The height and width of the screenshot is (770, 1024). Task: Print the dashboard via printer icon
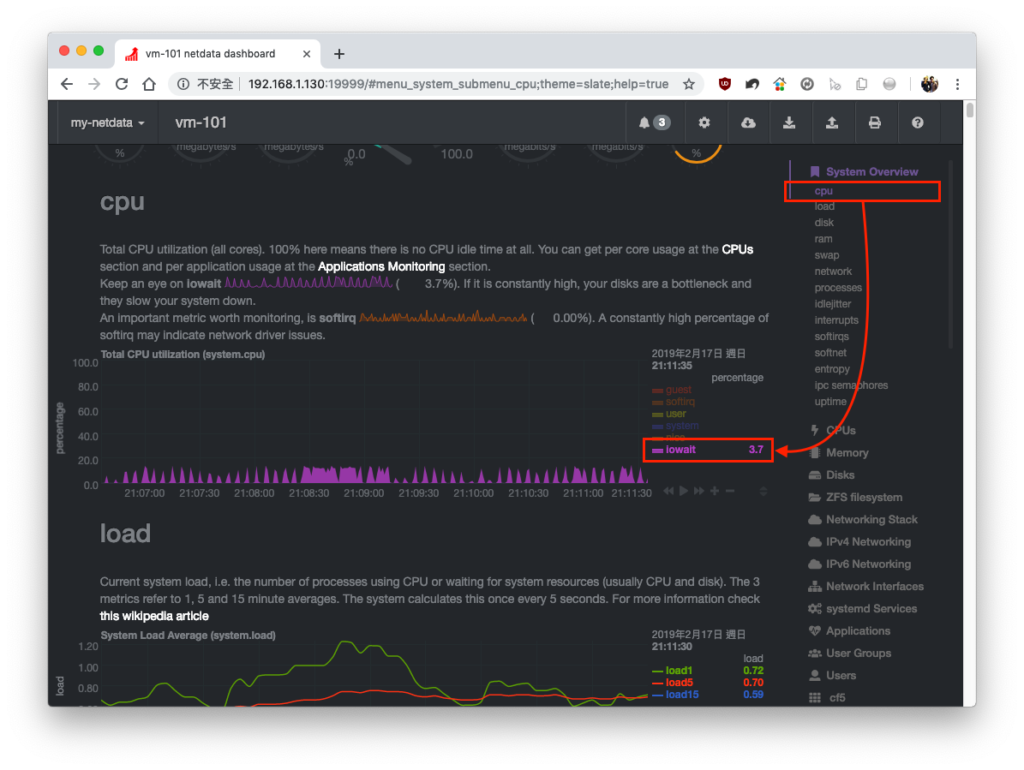[874, 123]
